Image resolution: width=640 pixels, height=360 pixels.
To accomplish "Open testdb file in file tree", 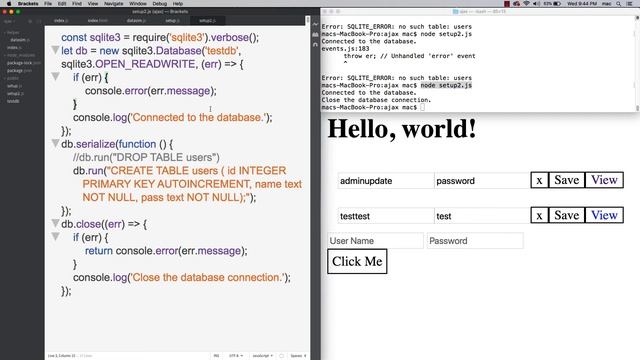I will (x=13, y=101).
